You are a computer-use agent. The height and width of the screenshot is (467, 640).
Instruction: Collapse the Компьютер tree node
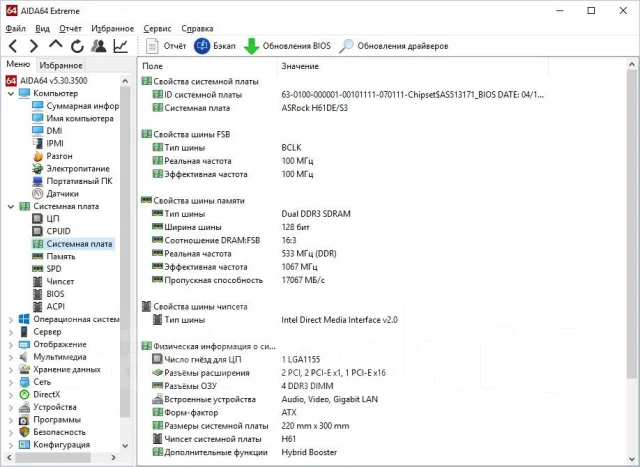tap(11, 93)
